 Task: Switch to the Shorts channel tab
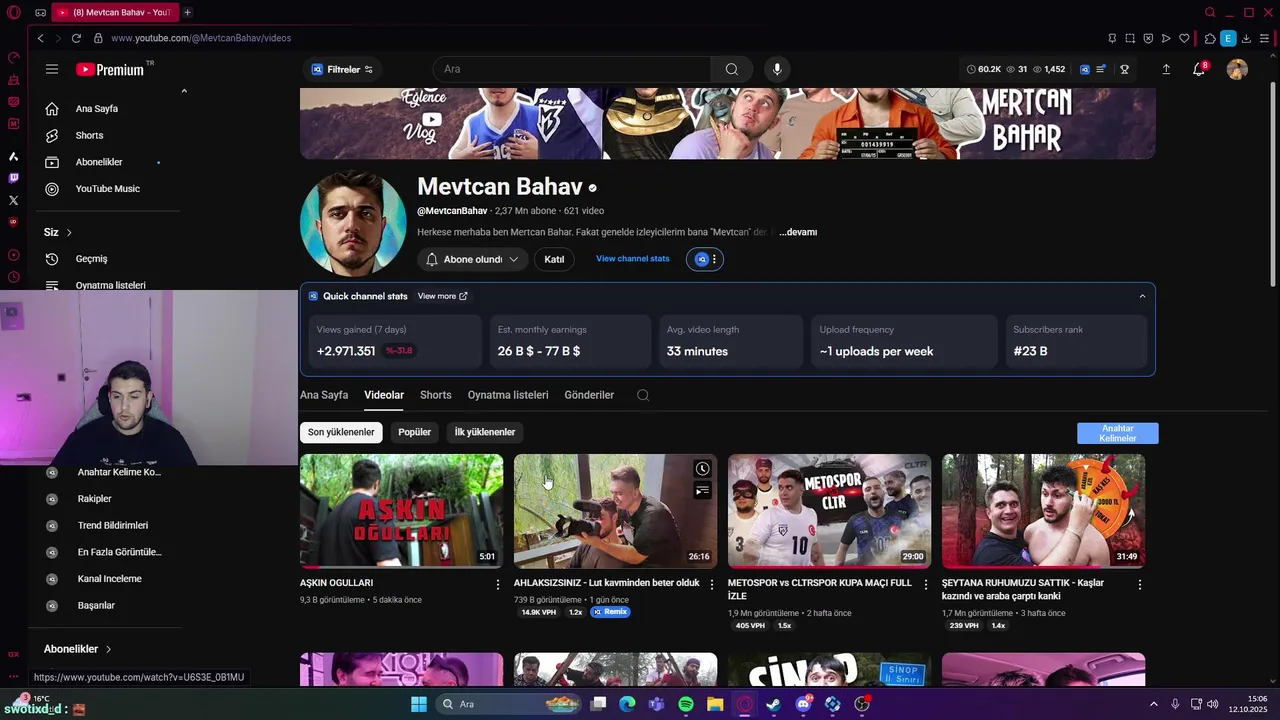435,395
